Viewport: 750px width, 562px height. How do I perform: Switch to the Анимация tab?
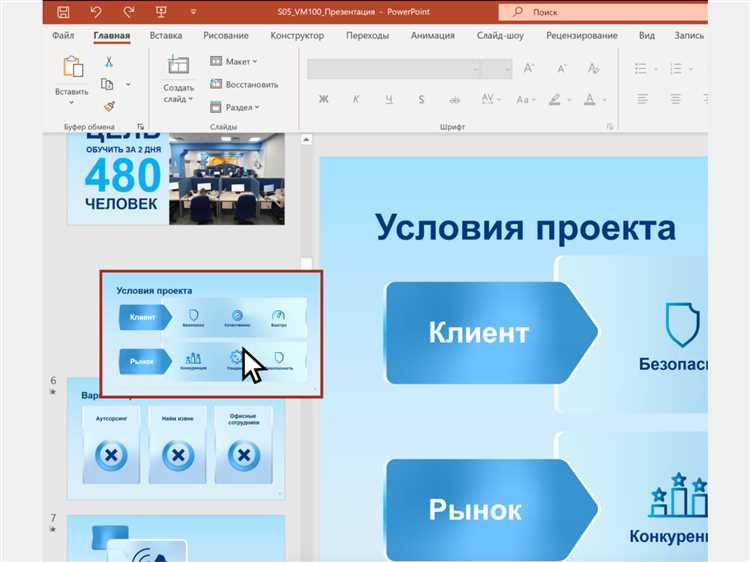[432, 35]
